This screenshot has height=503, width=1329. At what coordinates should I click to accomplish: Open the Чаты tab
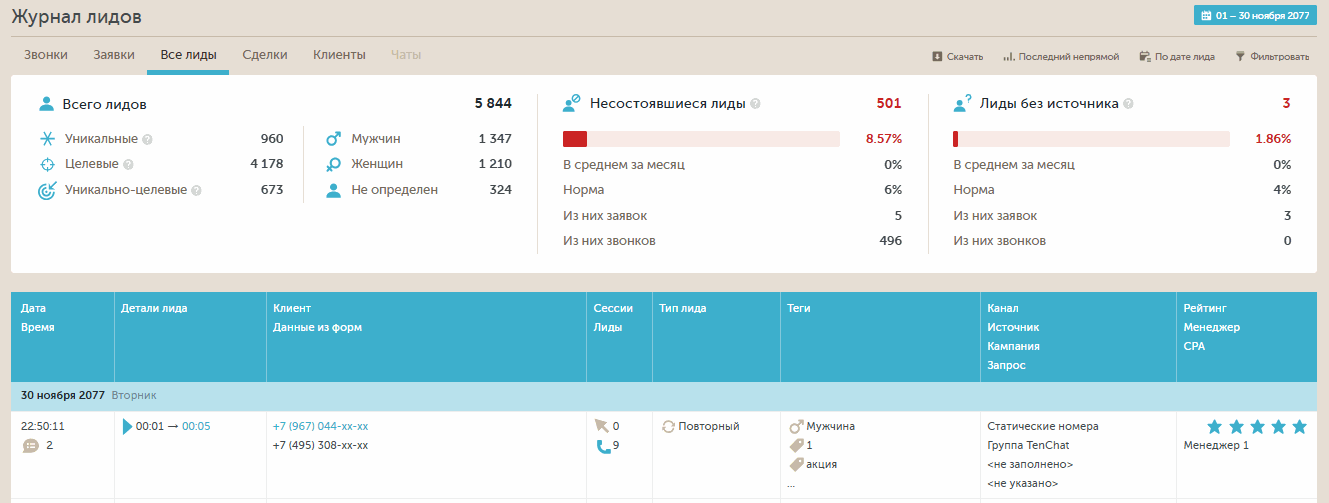pyautogui.click(x=406, y=54)
